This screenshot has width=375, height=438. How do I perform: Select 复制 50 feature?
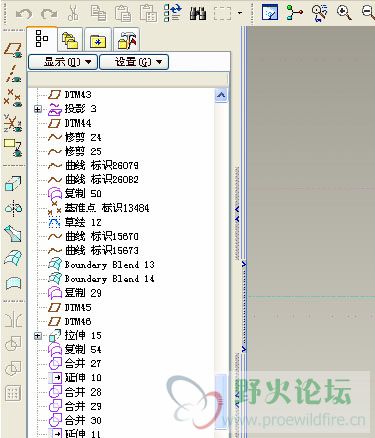tap(83, 194)
